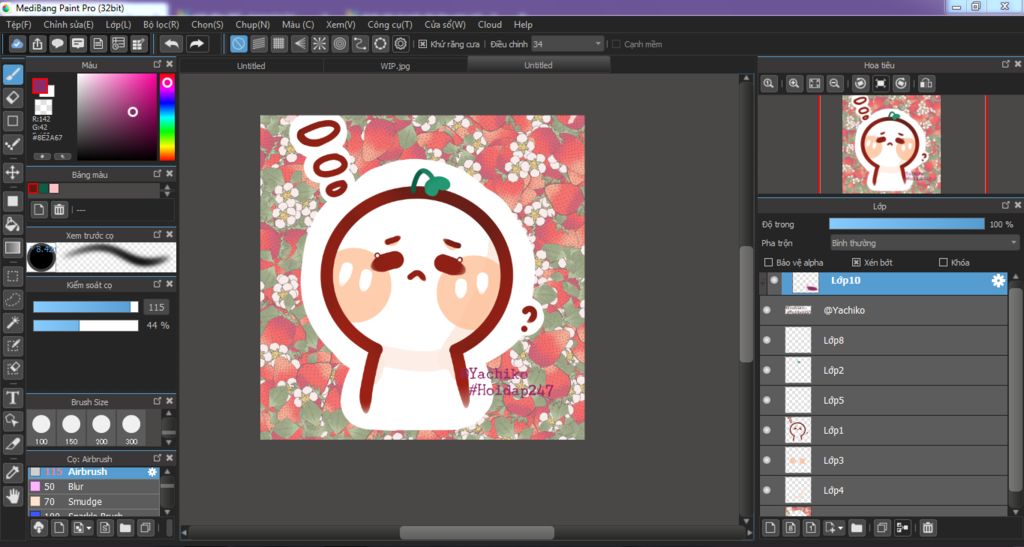Enable Bảo vệ alpha checkbox
The width and height of the screenshot is (1024, 547).
click(769, 262)
